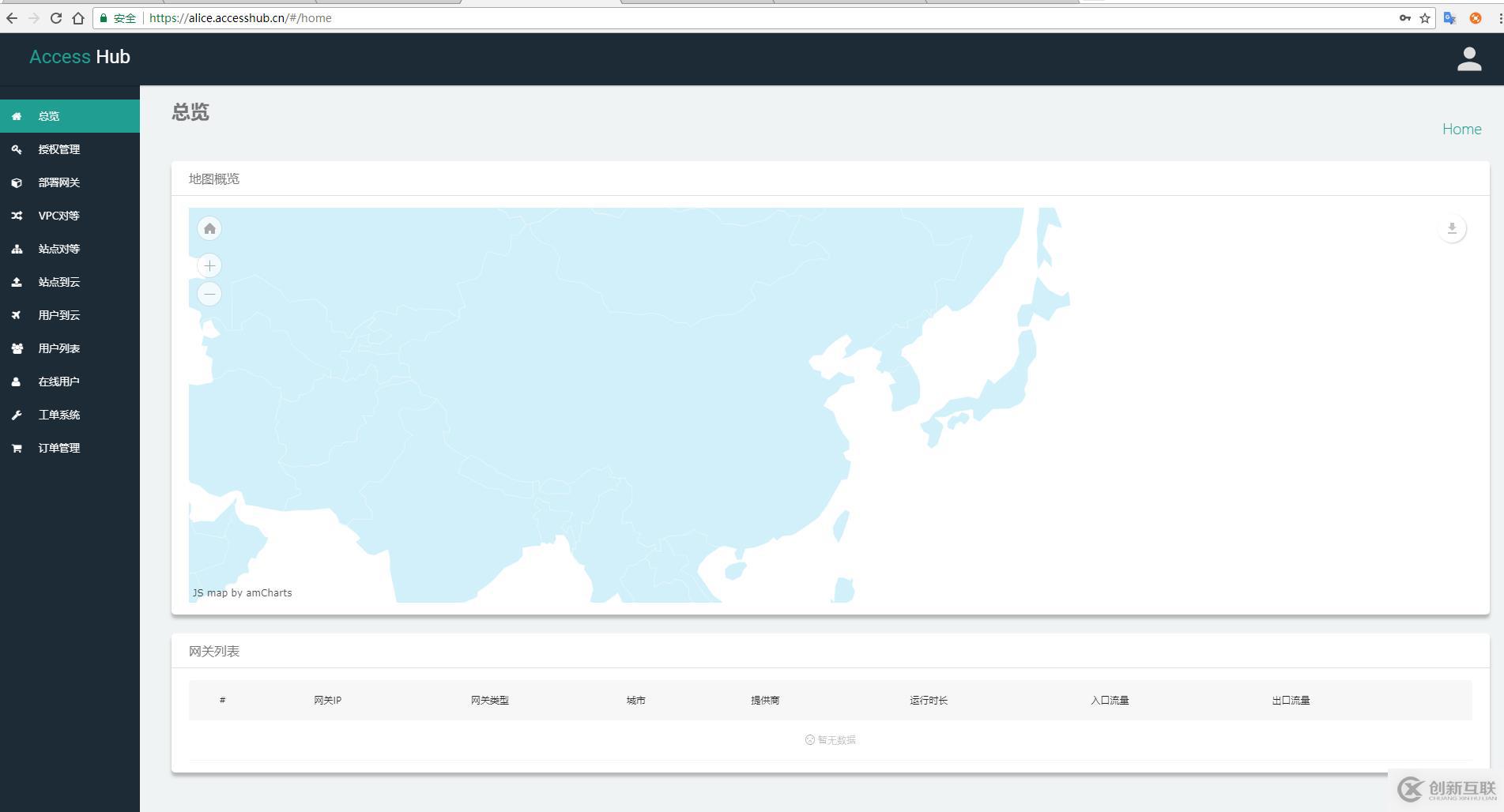Open the Google Translate extension icon

pos(1449,18)
